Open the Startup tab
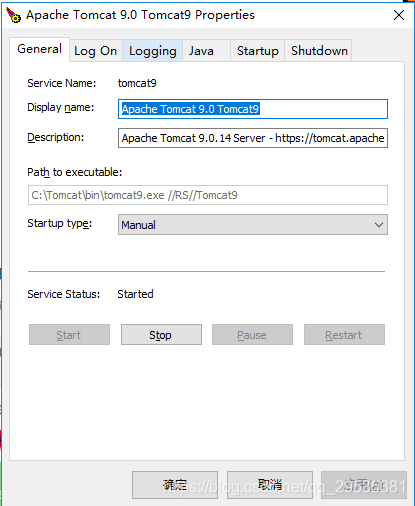This screenshot has width=415, height=506. click(258, 51)
